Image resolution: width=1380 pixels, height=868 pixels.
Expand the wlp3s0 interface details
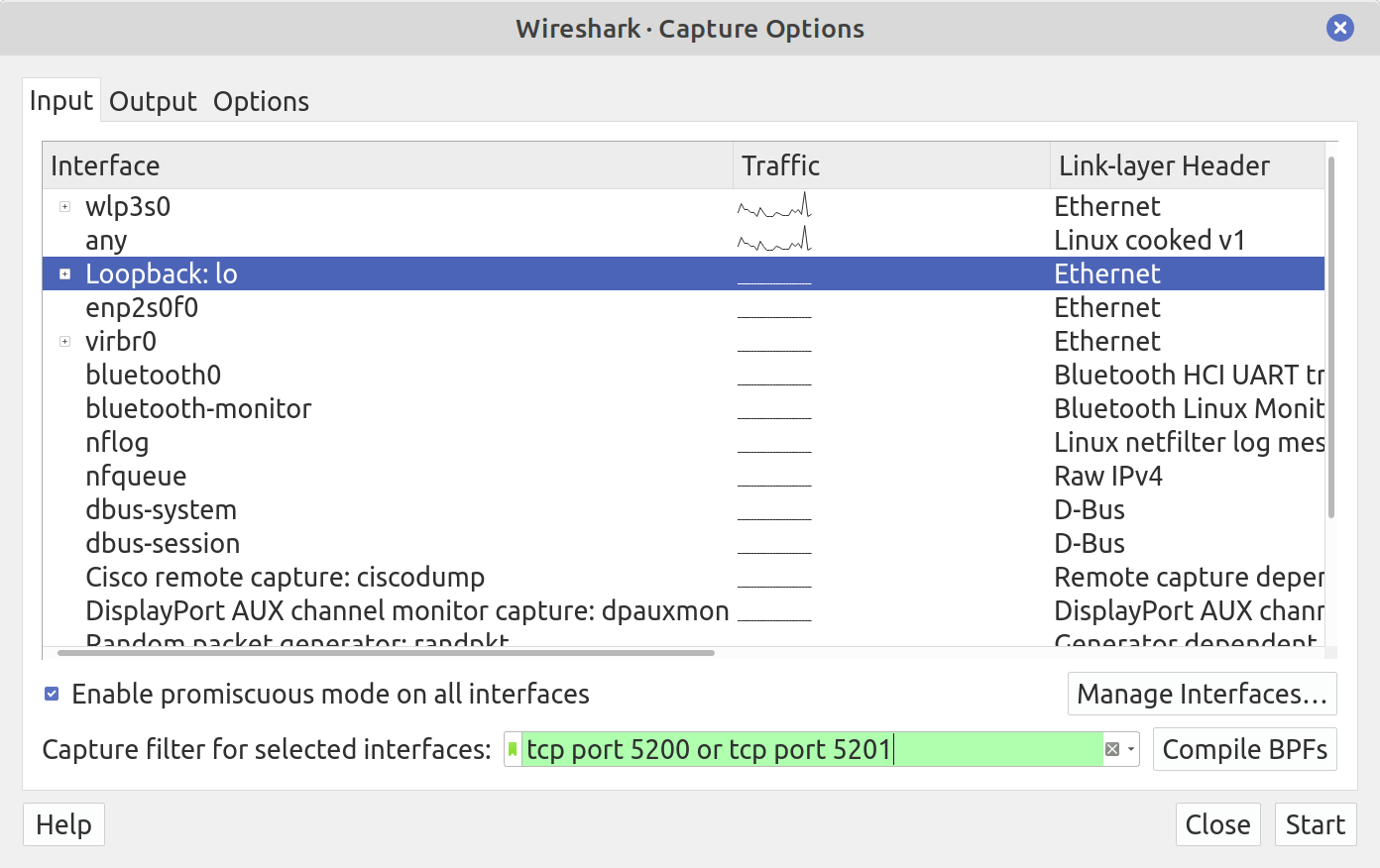tap(65, 207)
